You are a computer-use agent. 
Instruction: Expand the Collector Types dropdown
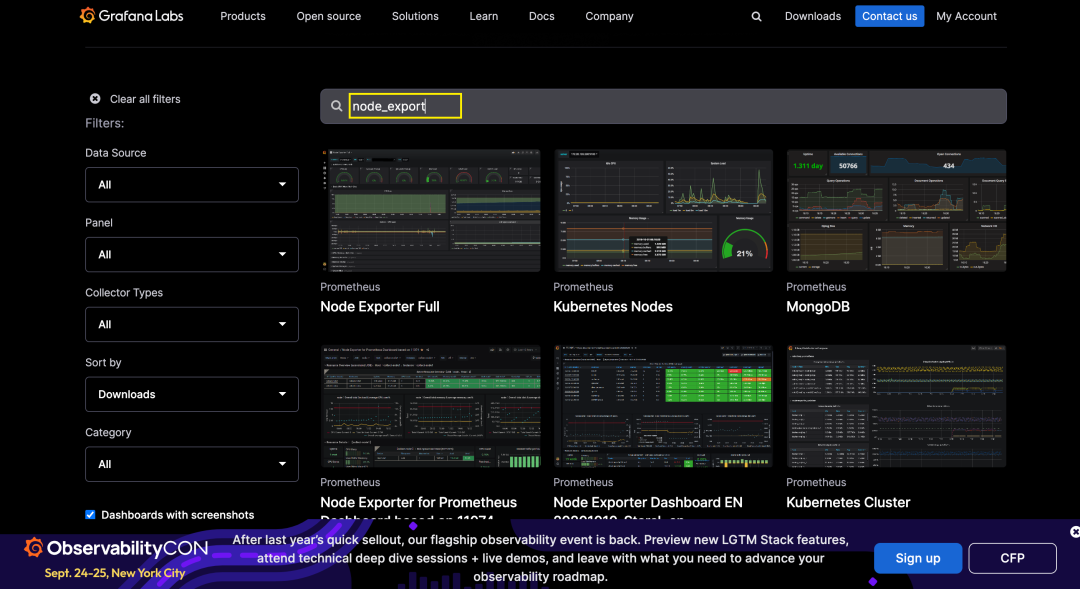coord(191,324)
